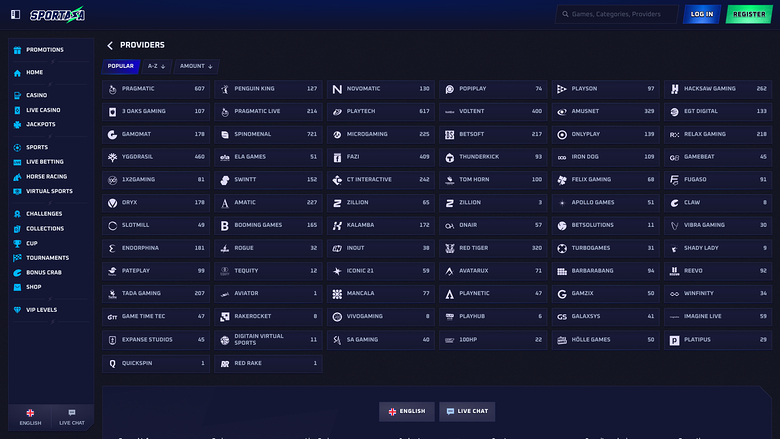The height and width of the screenshot is (439, 780).
Task: Click the Live Betting sidebar icon
Action: (x=17, y=162)
